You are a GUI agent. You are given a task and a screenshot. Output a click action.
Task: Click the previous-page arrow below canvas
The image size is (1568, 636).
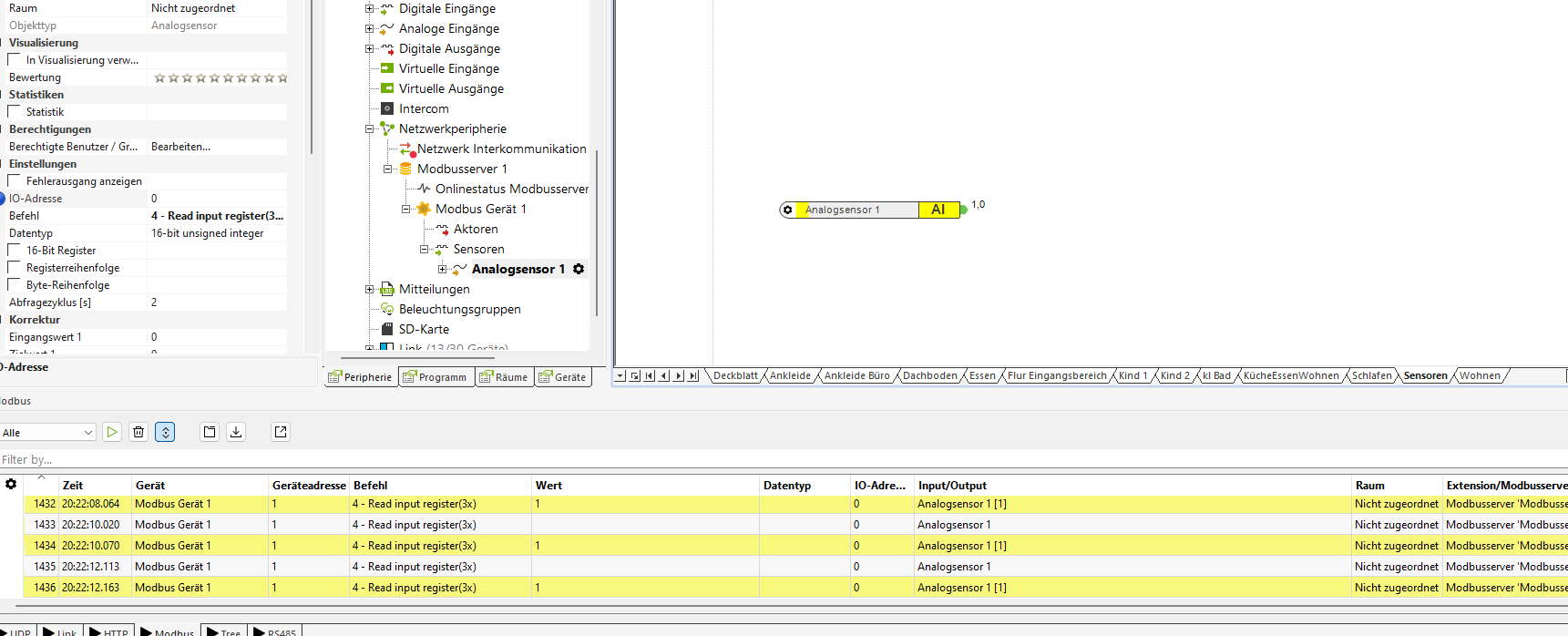[664, 375]
